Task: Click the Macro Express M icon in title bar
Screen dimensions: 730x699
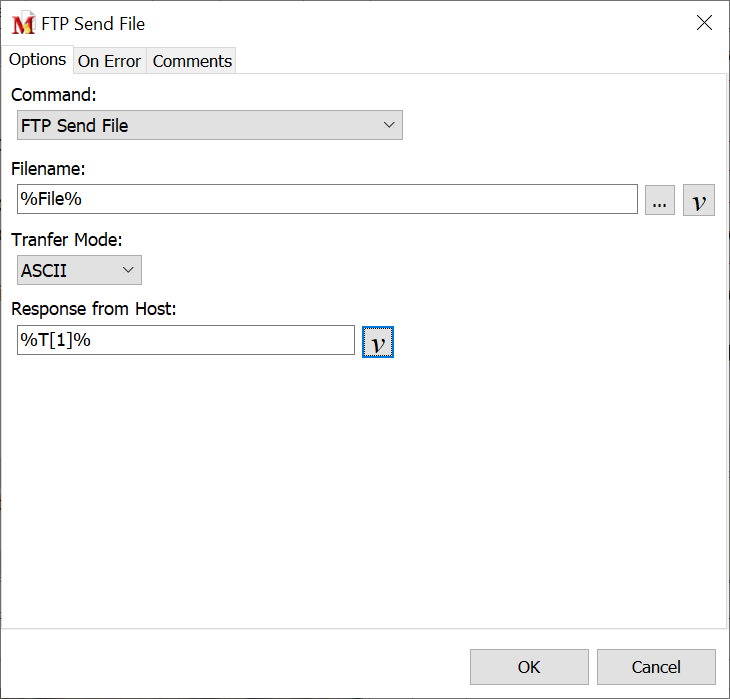Action: (22, 24)
